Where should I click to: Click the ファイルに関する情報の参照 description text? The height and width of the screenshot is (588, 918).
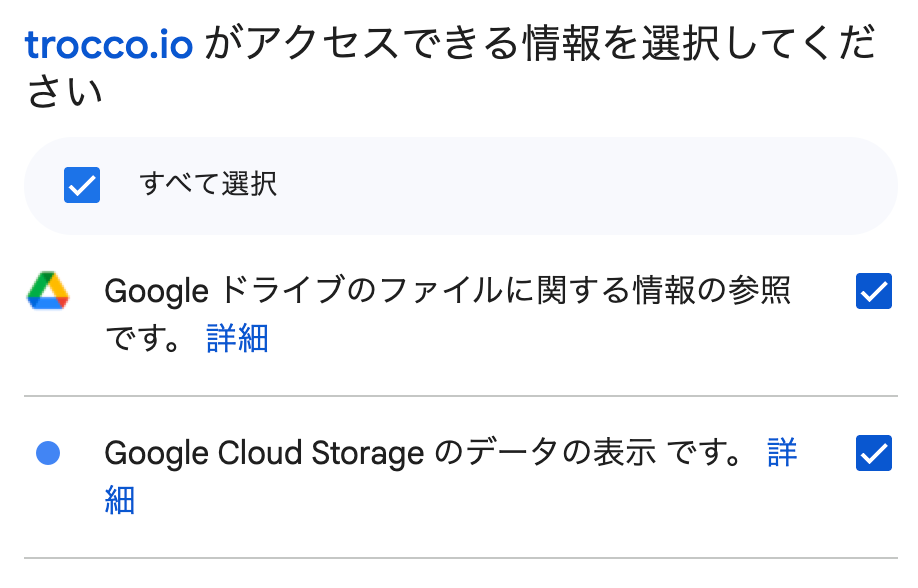(560, 292)
